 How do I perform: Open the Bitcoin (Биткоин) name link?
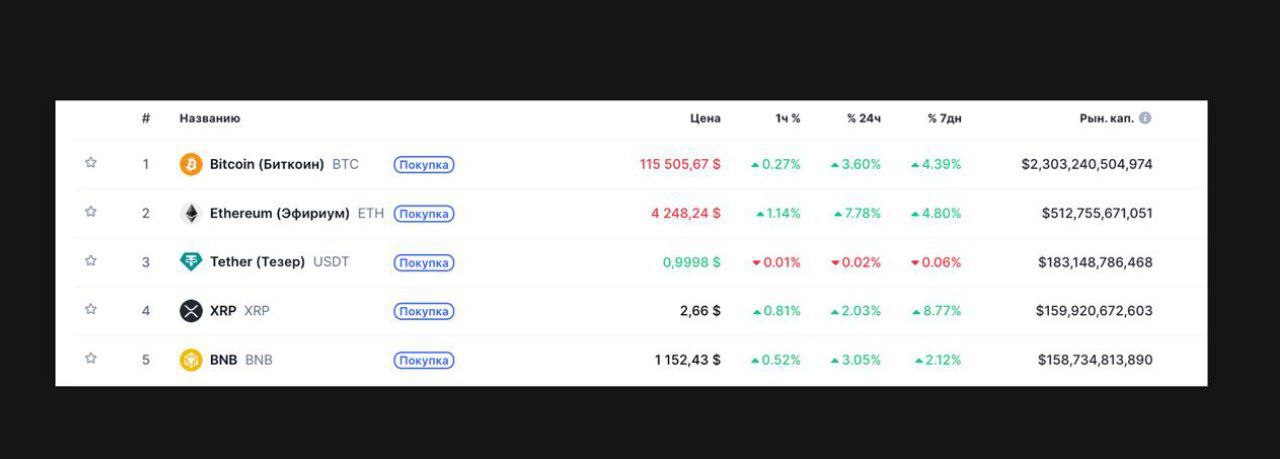pos(267,164)
